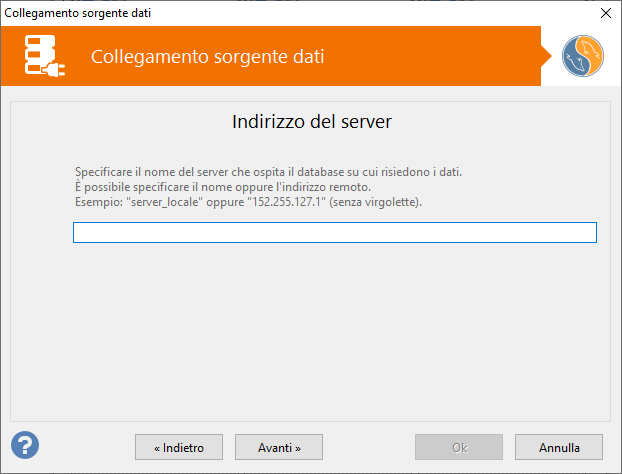Click the empty panel area below the input

[x=311, y=330]
